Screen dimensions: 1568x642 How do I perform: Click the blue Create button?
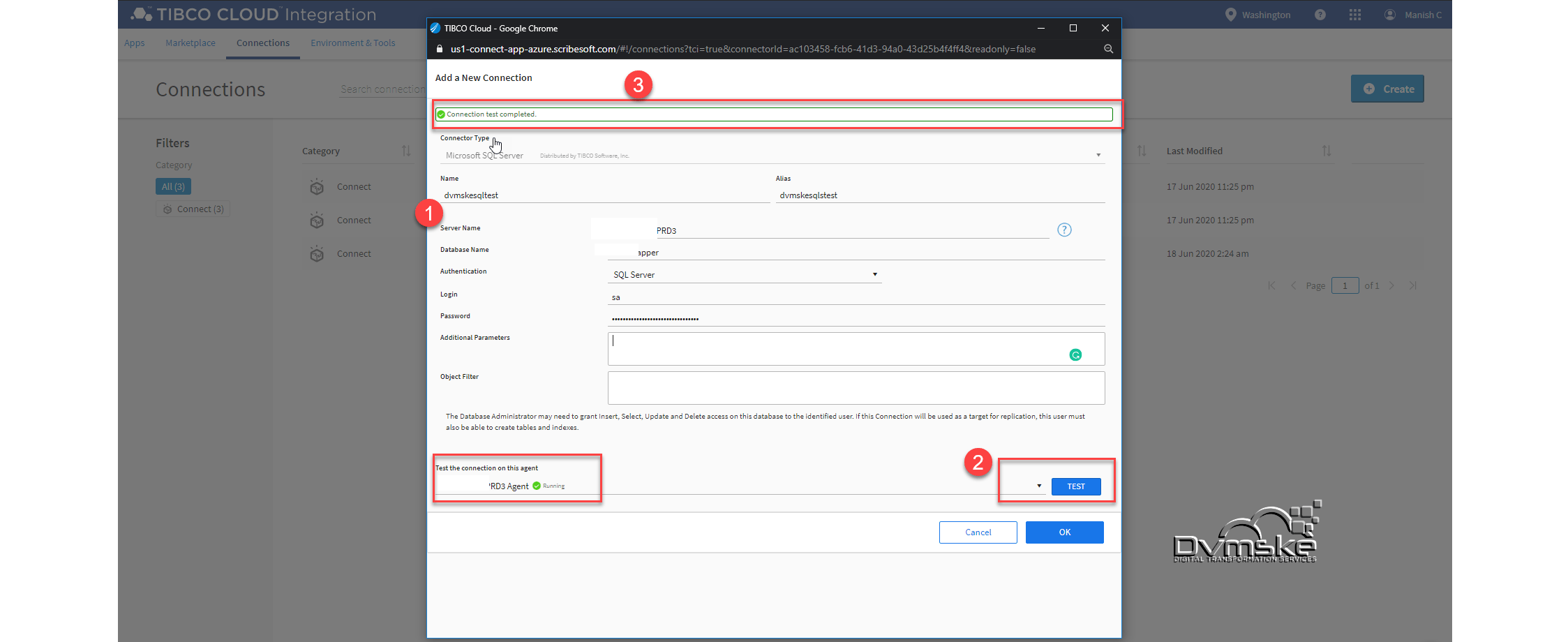point(1387,89)
